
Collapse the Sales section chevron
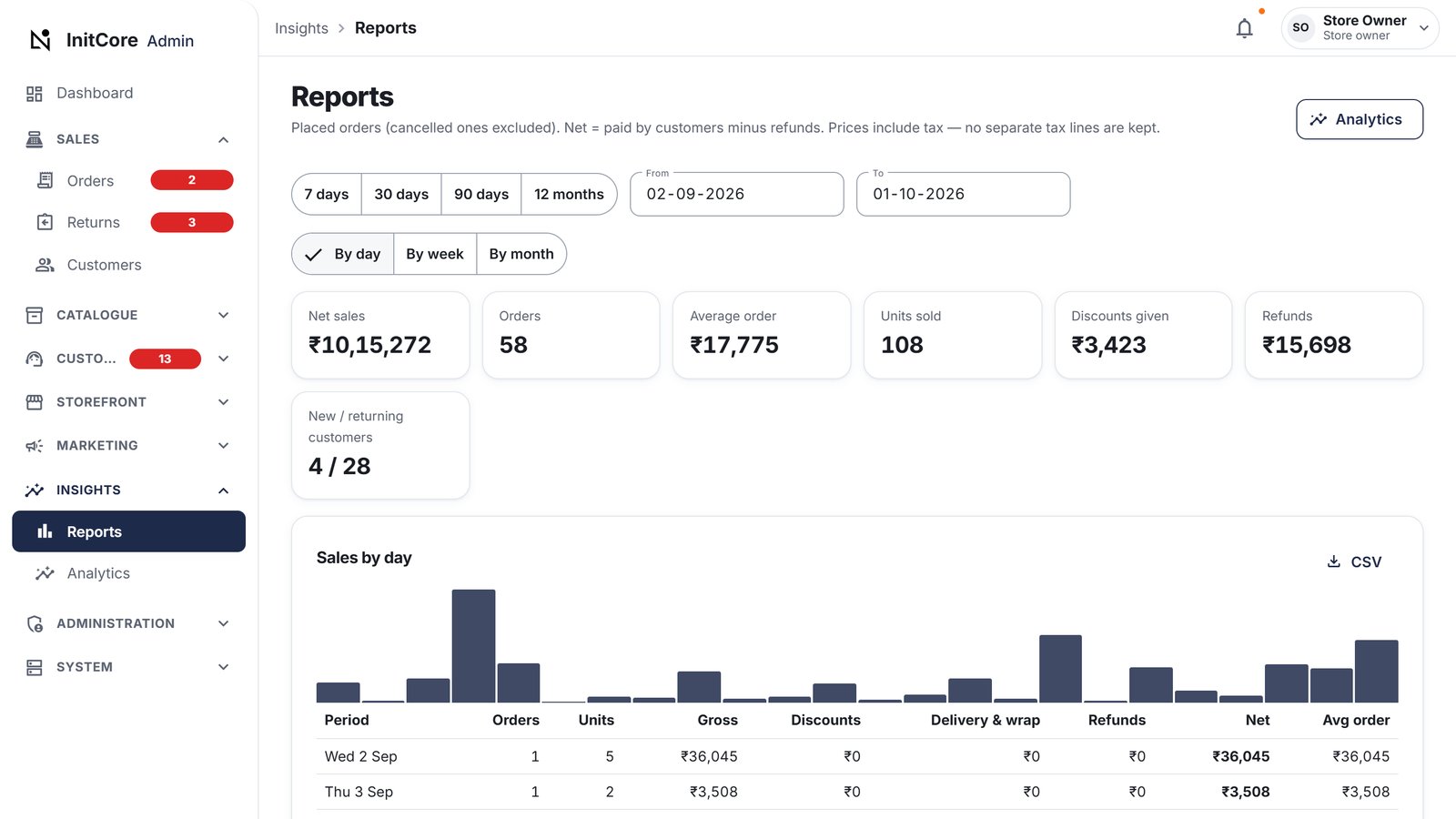tap(224, 139)
